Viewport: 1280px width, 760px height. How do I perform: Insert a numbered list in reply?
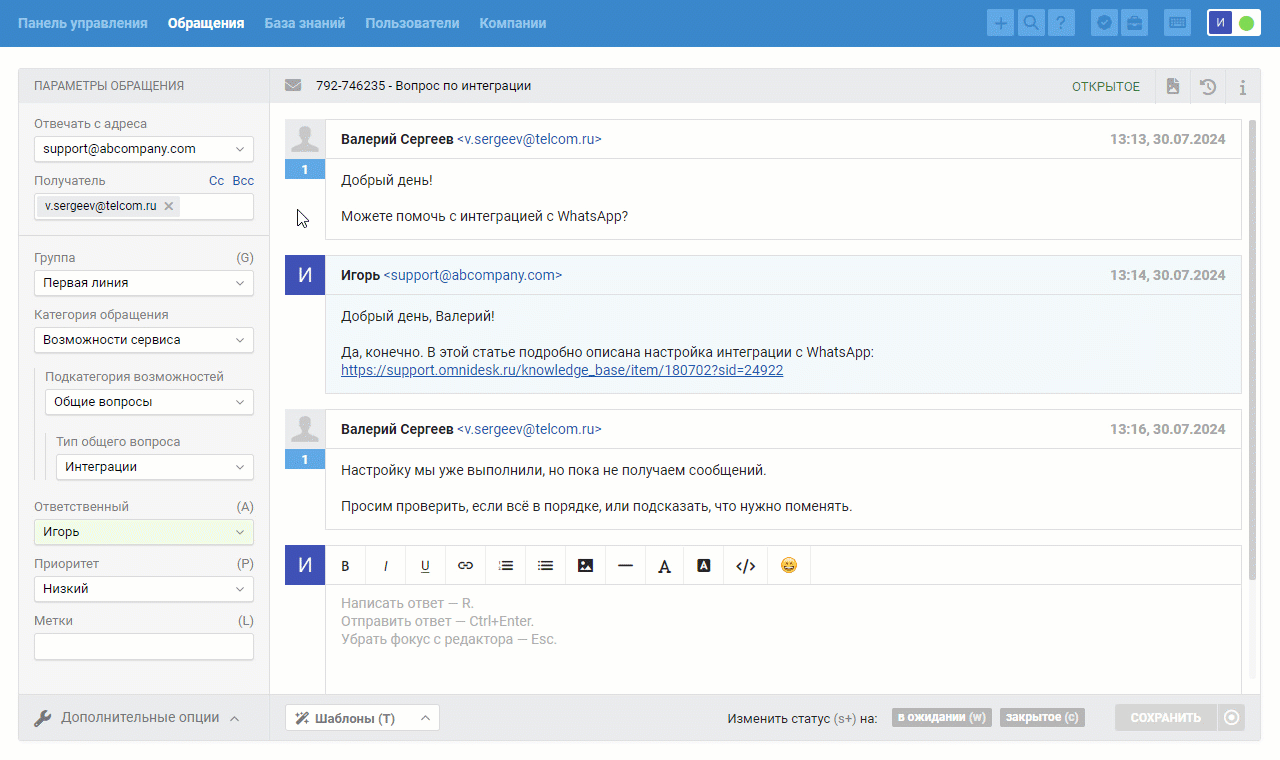[506, 565]
